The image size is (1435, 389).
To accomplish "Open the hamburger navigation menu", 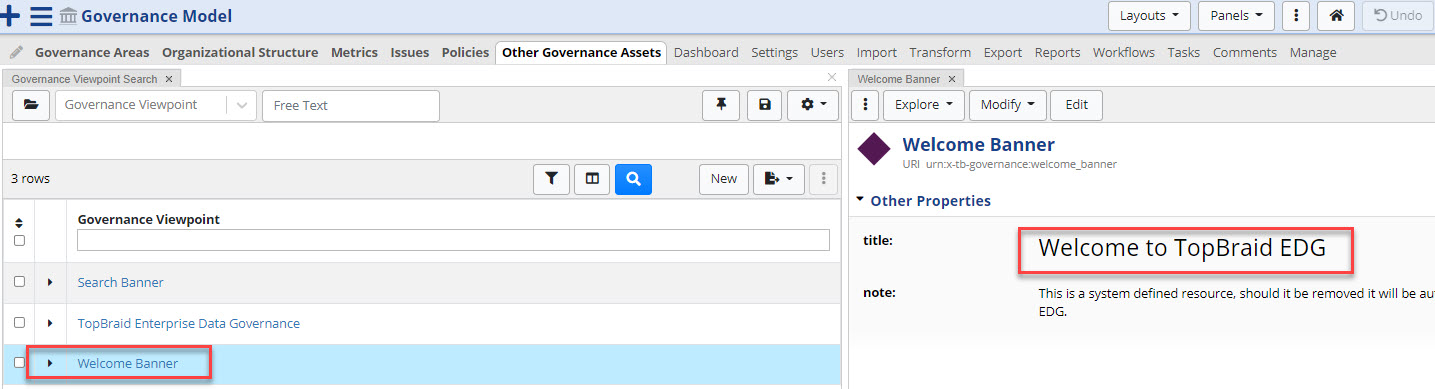I will click(41, 16).
